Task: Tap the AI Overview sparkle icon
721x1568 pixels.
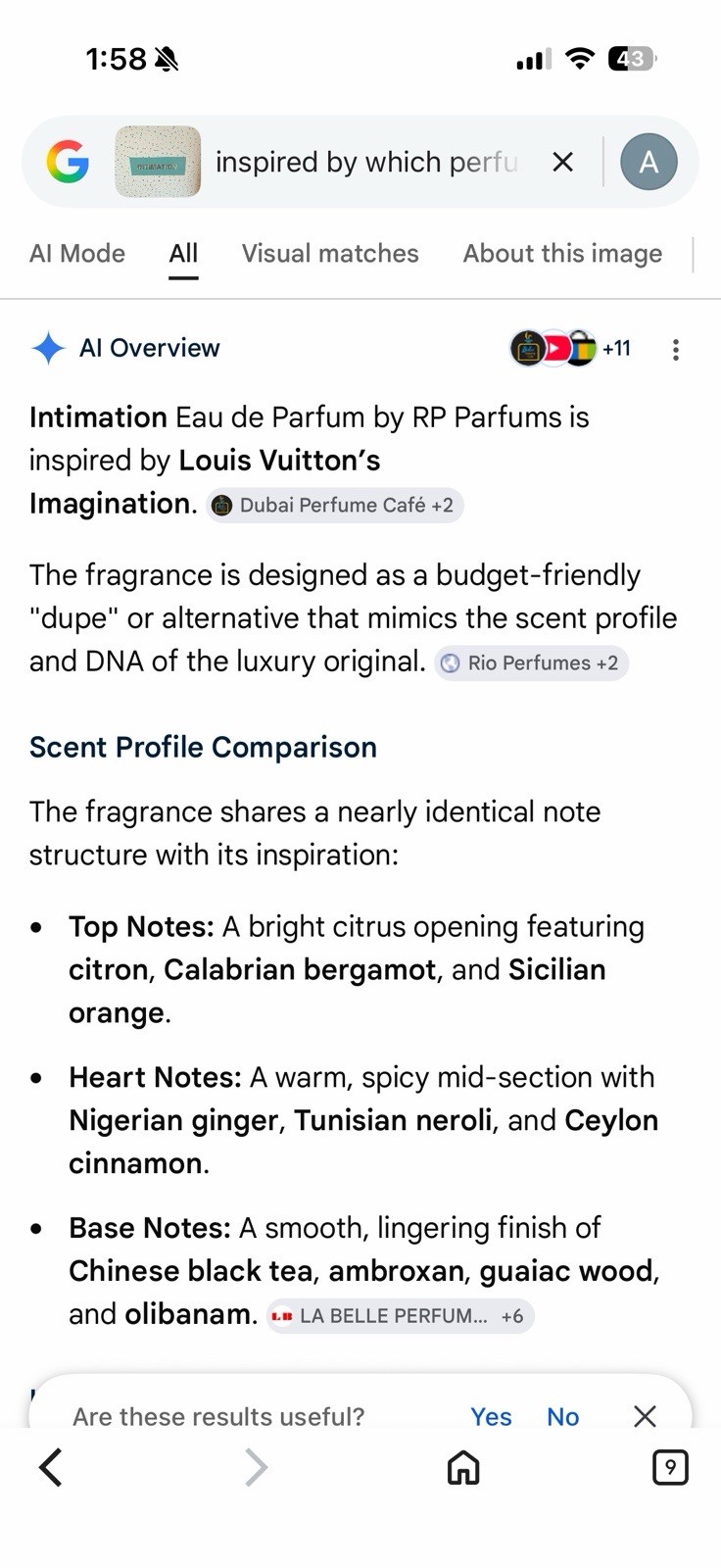Action: (x=48, y=348)
